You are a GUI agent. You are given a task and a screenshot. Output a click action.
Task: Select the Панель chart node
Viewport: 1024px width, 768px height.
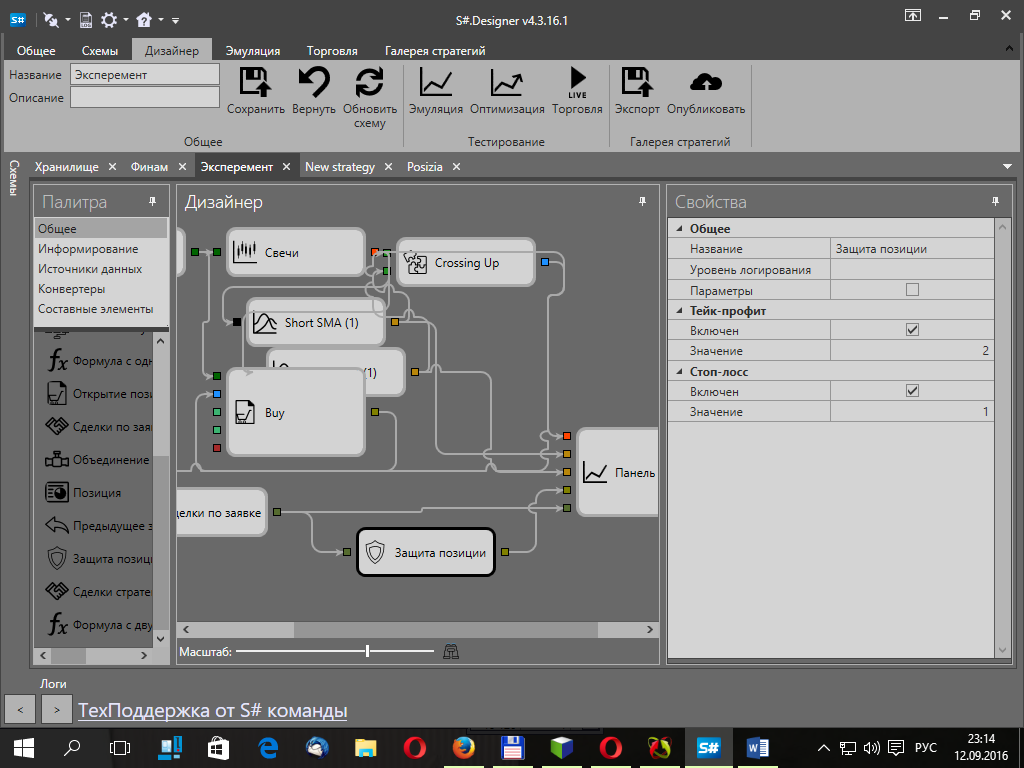click(x=618, y=472)
